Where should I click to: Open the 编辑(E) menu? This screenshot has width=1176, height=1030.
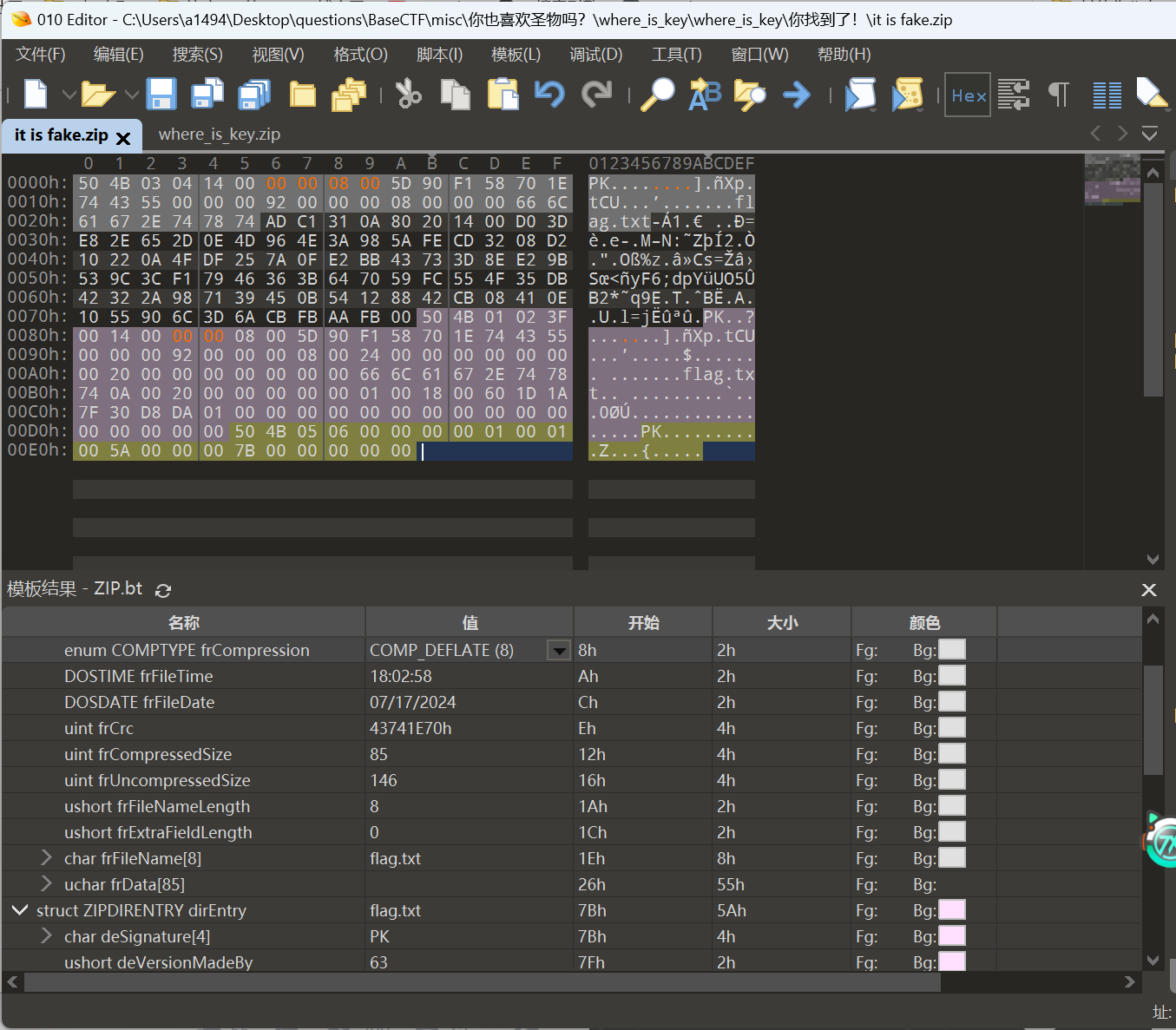[x=119, y=55]
